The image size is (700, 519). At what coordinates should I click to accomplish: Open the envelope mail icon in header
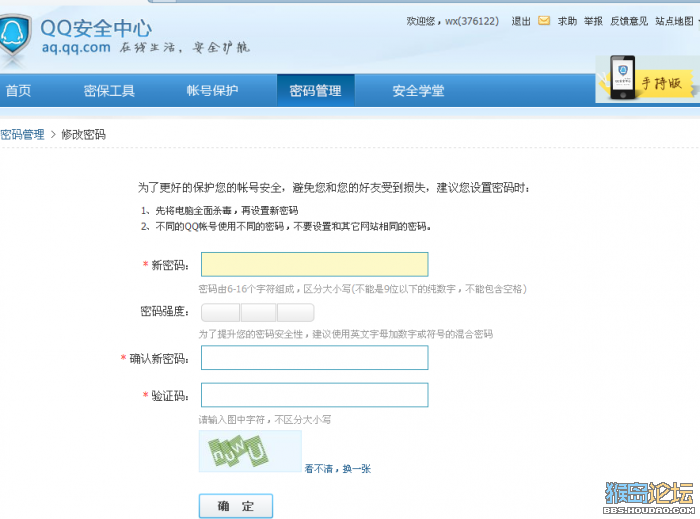[x=544, y=21]
